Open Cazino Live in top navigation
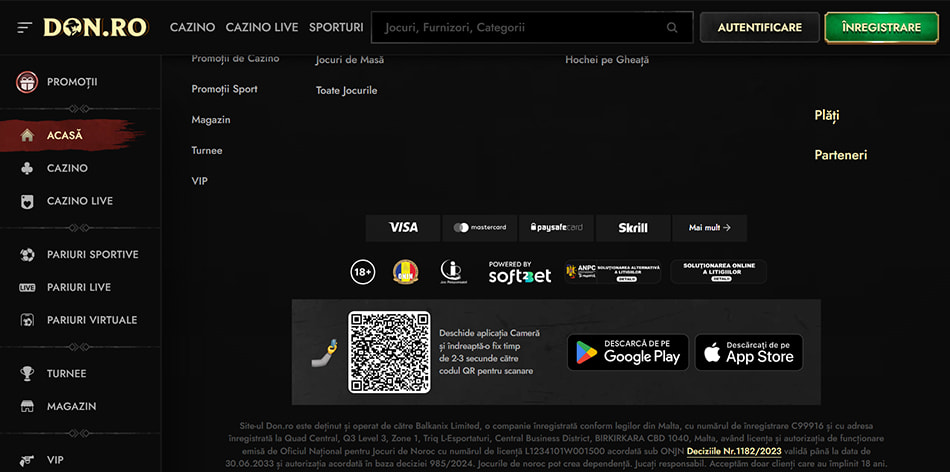The width and height of the screenshot is (950, 472). point(262,28)
